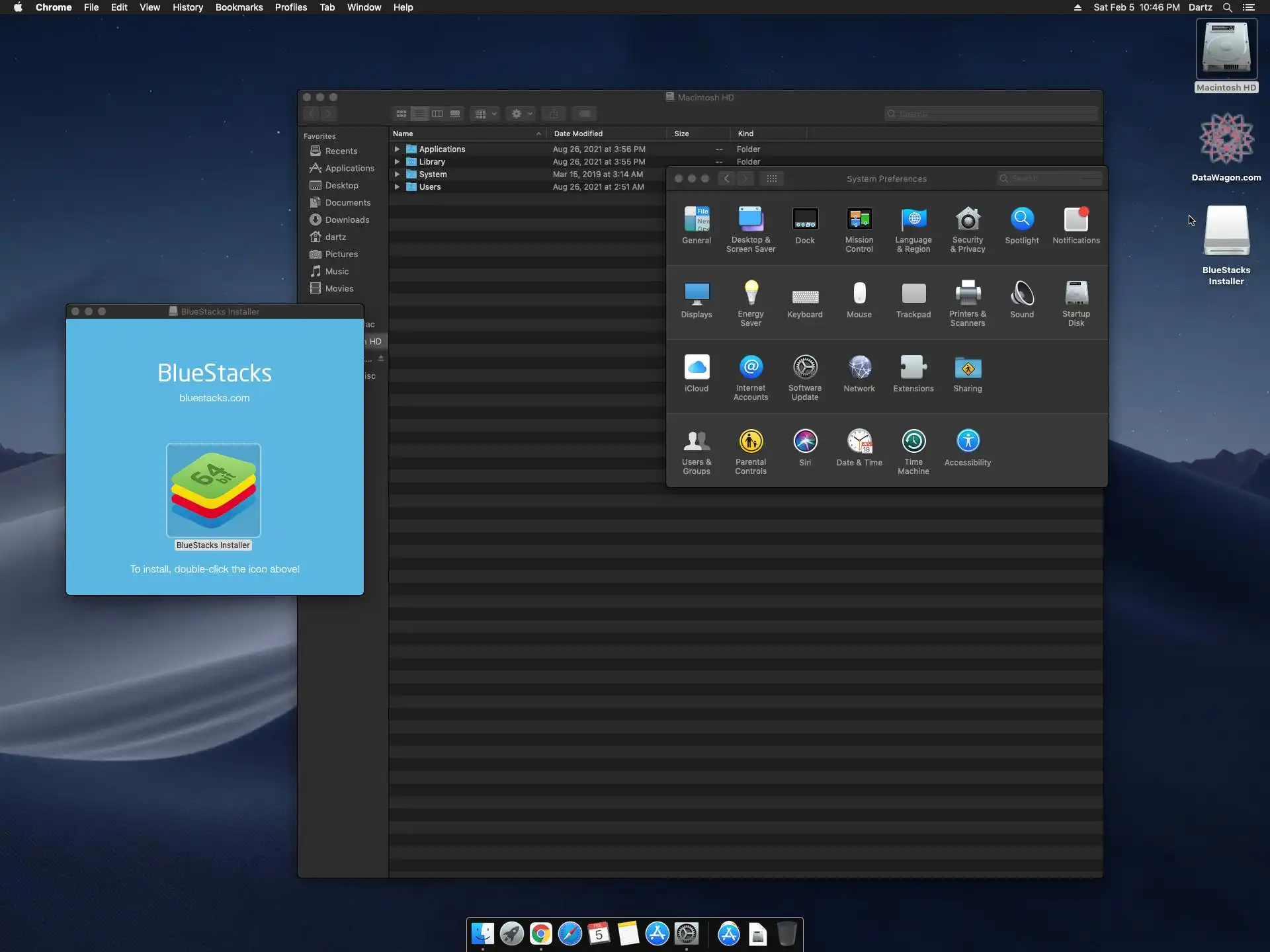Click the System Preferences search field
Screen dimensions: 1270x952
click(1050, 178)
